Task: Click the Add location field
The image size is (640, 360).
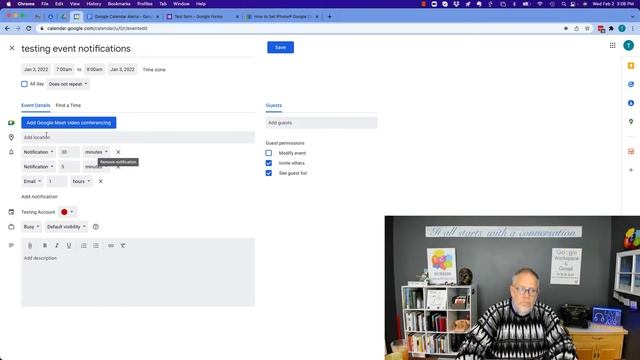Action: pos(138,138)
